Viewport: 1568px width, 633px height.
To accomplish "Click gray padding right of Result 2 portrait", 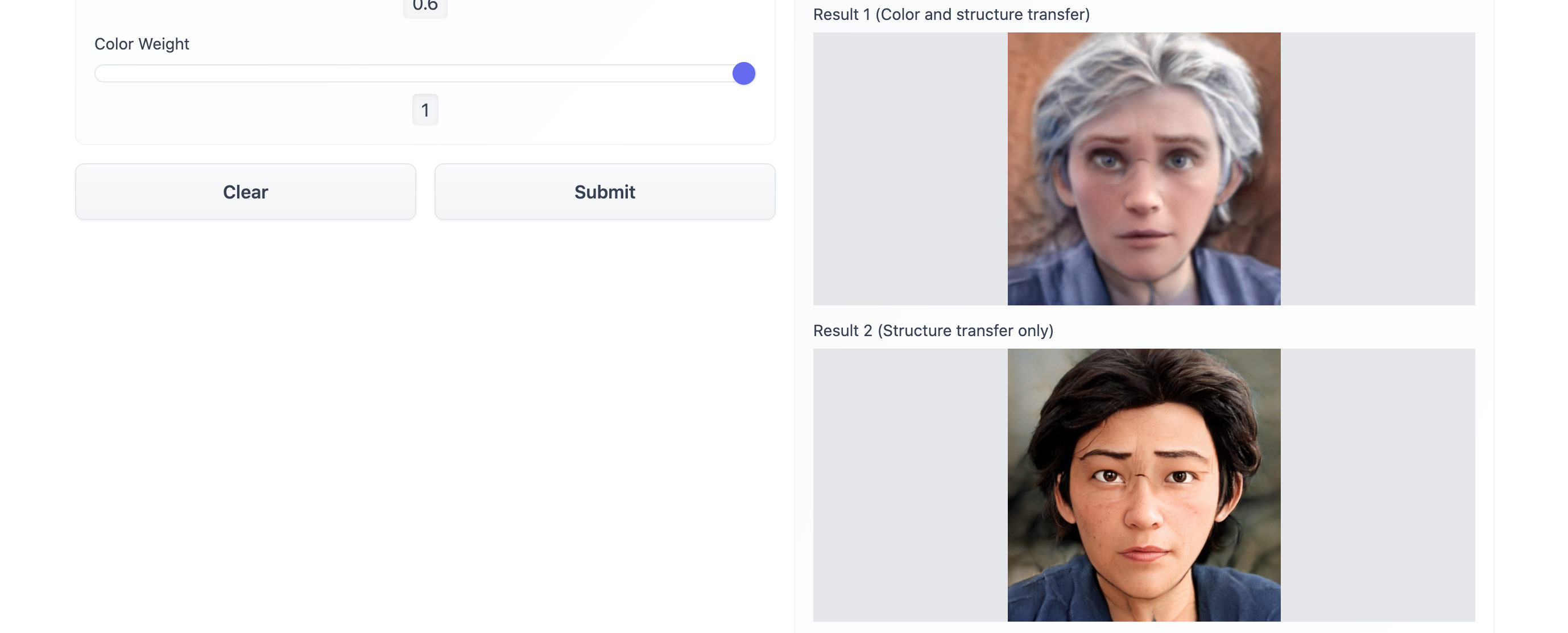I will click(x=1377, y=485).
